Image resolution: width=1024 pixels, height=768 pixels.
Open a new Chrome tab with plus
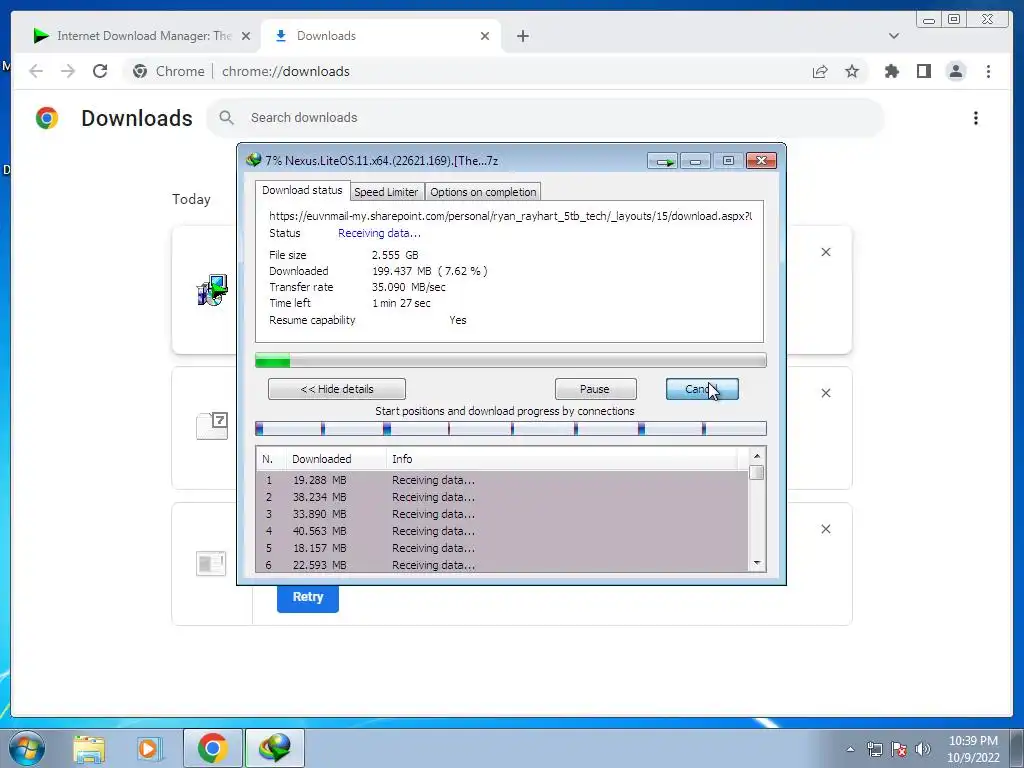coord(522,36)
